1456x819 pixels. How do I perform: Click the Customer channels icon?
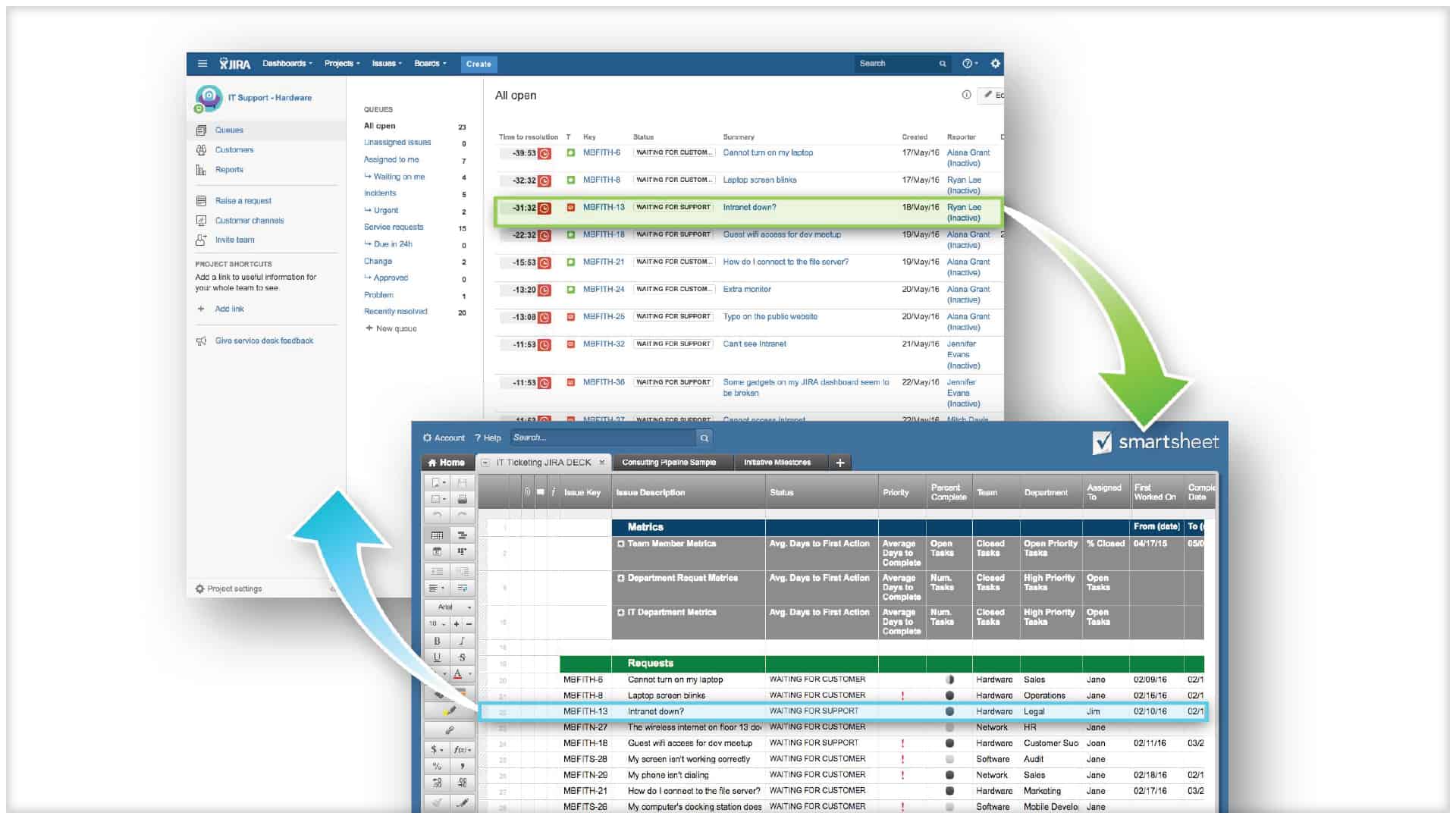pos(201,221)
